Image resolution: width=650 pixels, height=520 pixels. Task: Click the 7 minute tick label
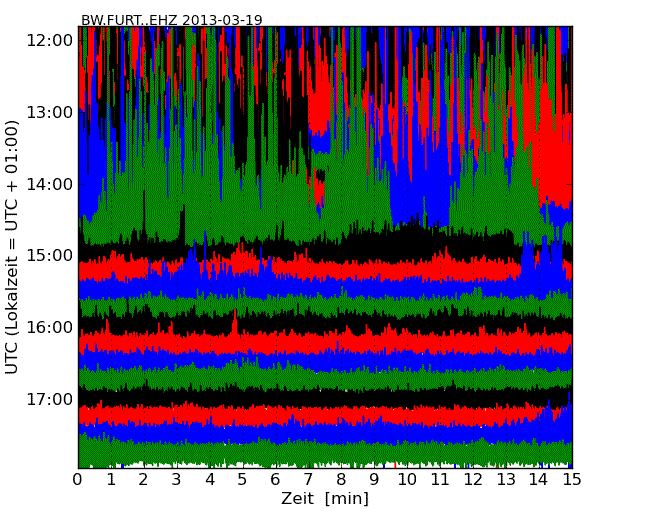(x=308, y=480)
